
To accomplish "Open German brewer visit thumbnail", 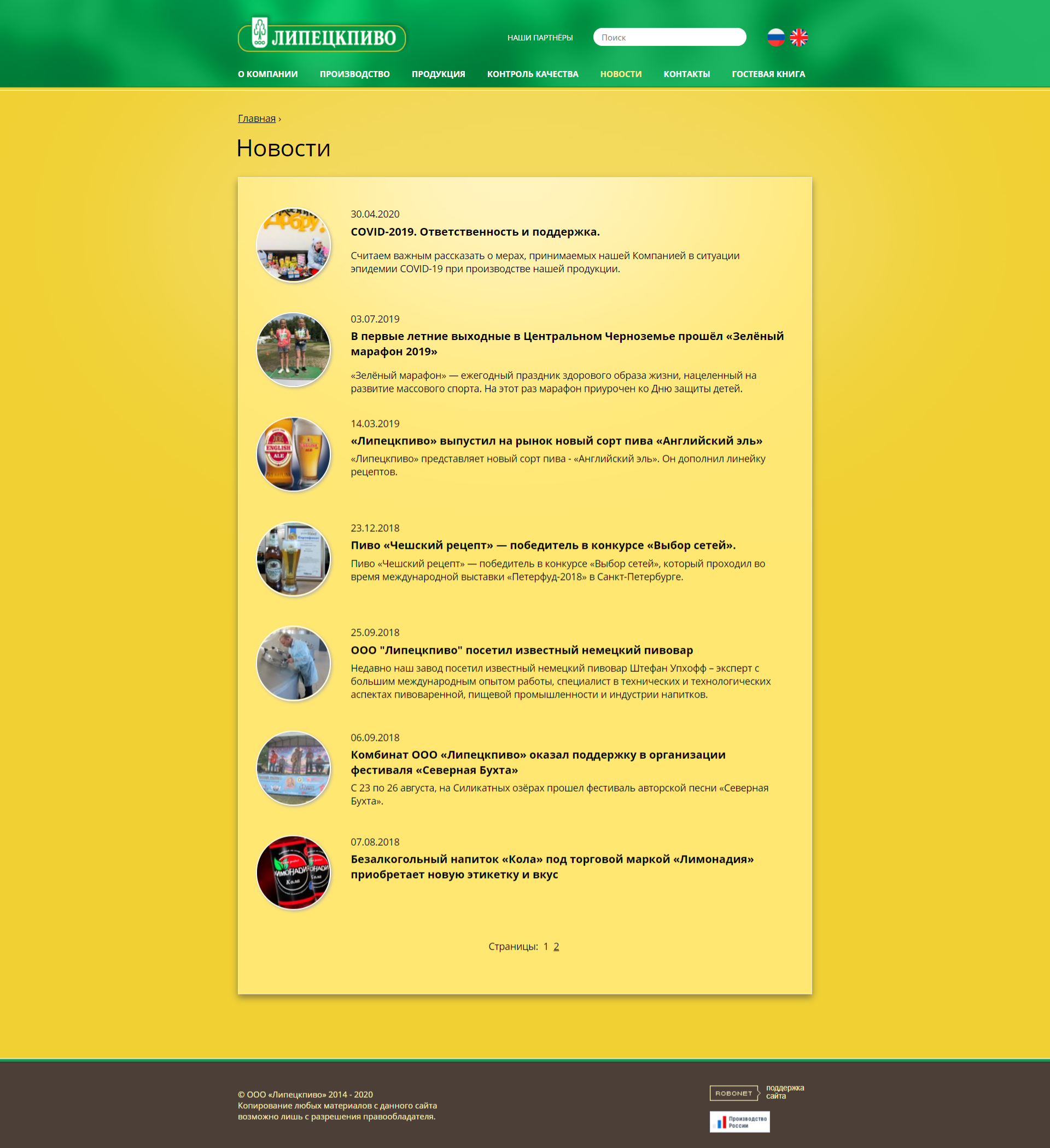I will pos(294,664).
